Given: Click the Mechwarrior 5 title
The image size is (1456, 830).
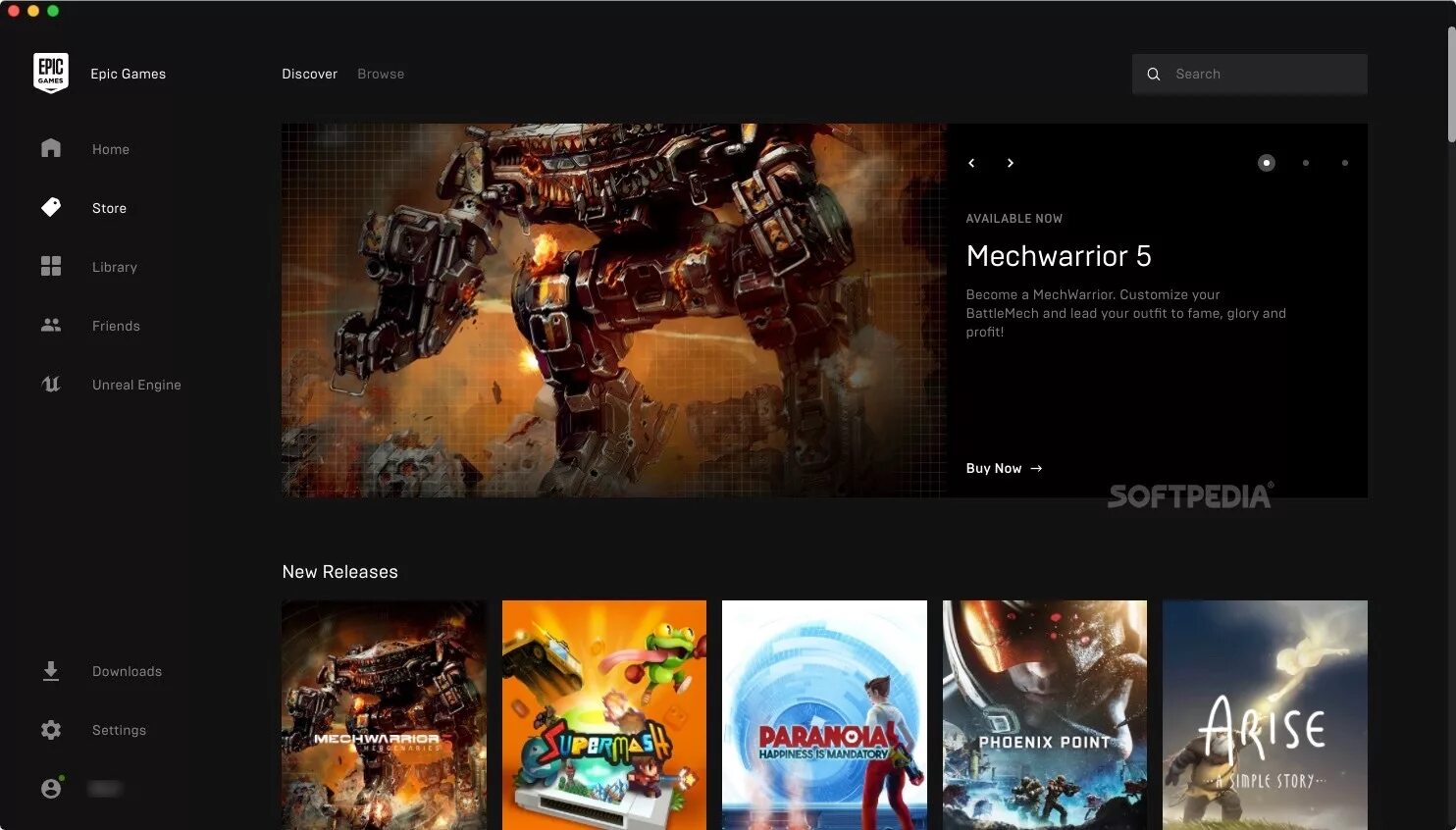Looking at the screenshot, I should (x=1059, y=256).
